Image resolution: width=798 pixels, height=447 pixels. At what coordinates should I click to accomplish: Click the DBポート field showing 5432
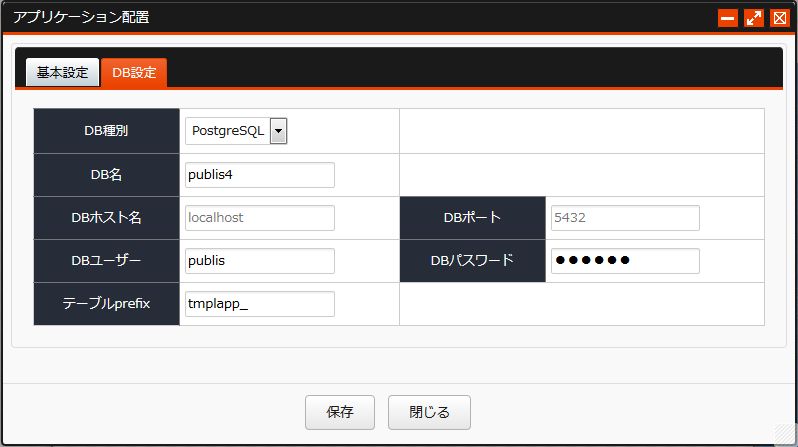(625, 218)
